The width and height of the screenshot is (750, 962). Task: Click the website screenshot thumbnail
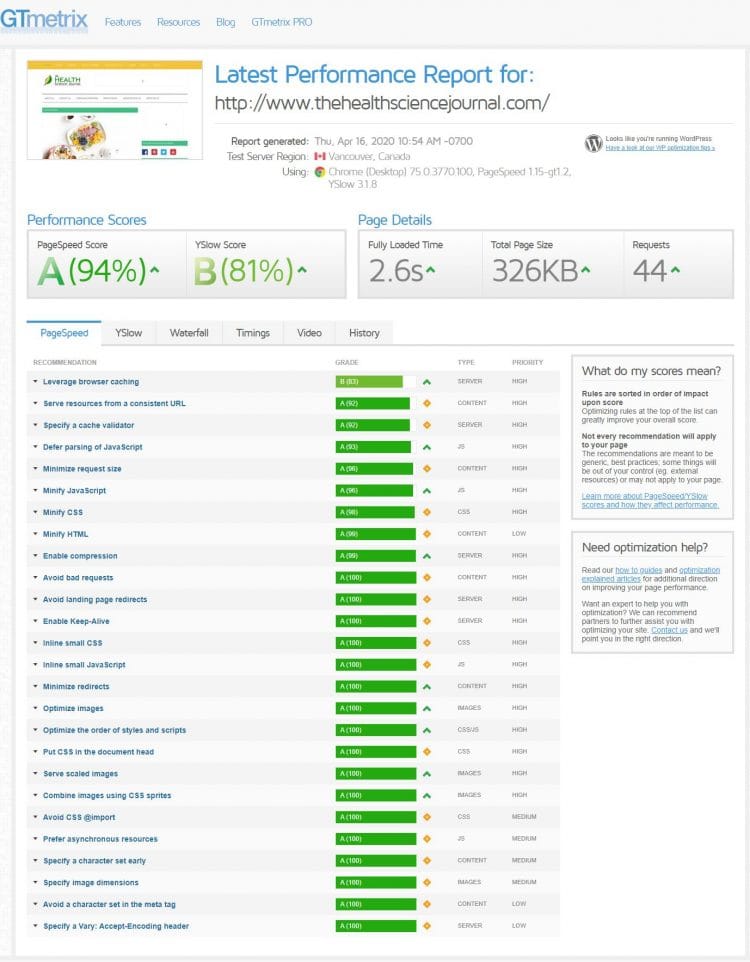click(x=115, y=110)
